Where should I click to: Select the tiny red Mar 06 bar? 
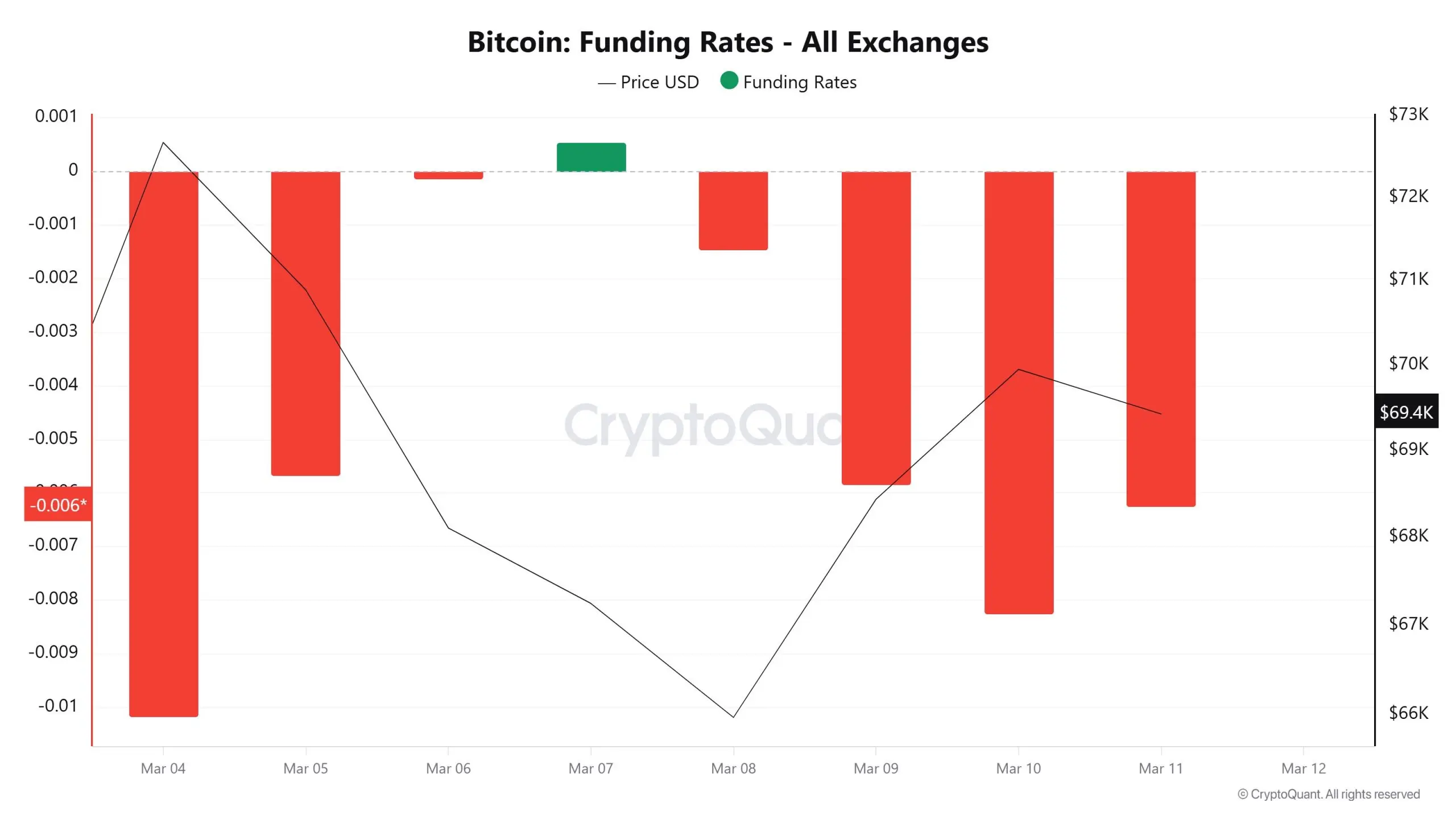(x=448, y=175)
